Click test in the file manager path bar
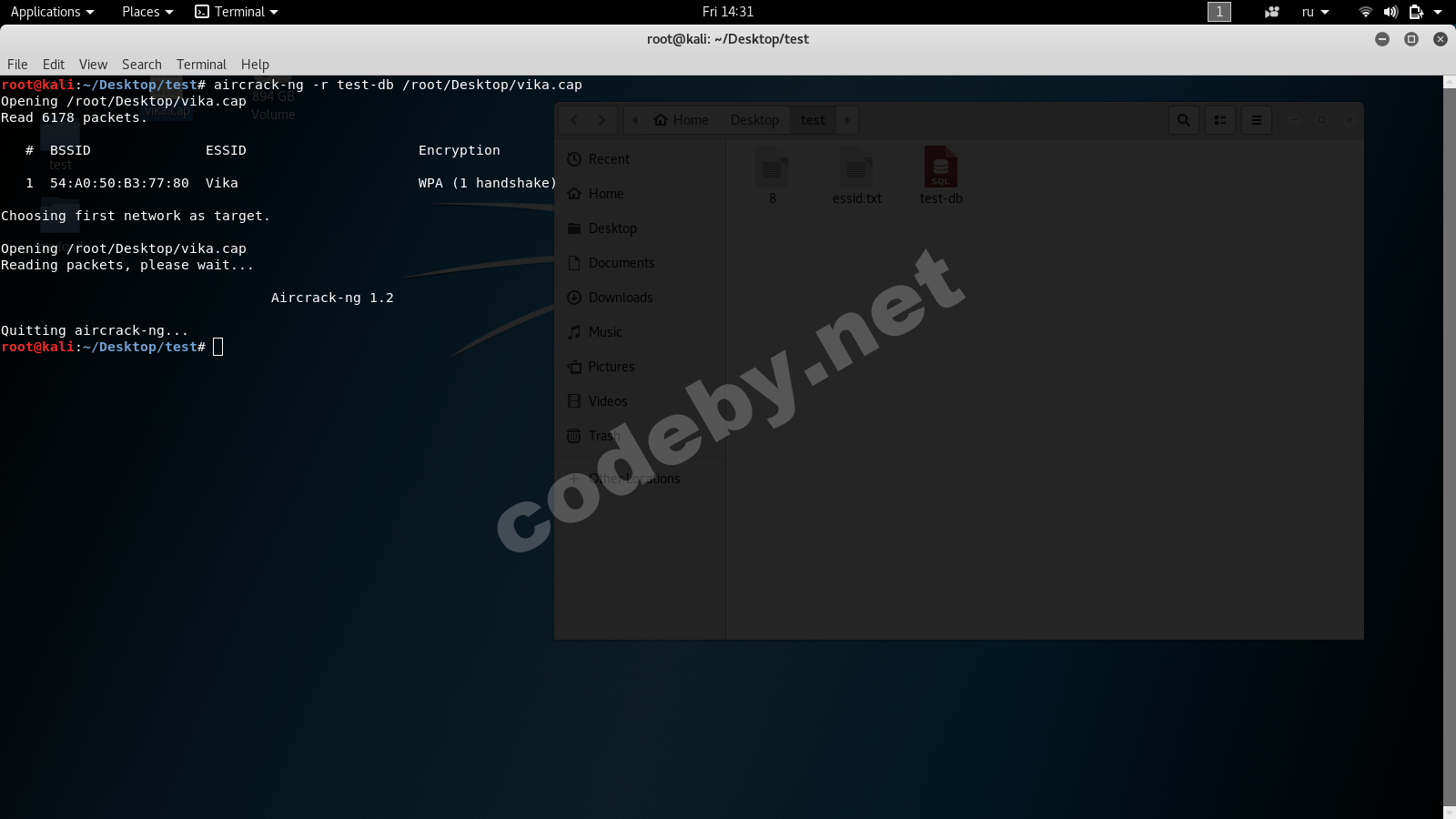Image resolution: width=1456 pixels, height=819 pixels. pos(813,120)
